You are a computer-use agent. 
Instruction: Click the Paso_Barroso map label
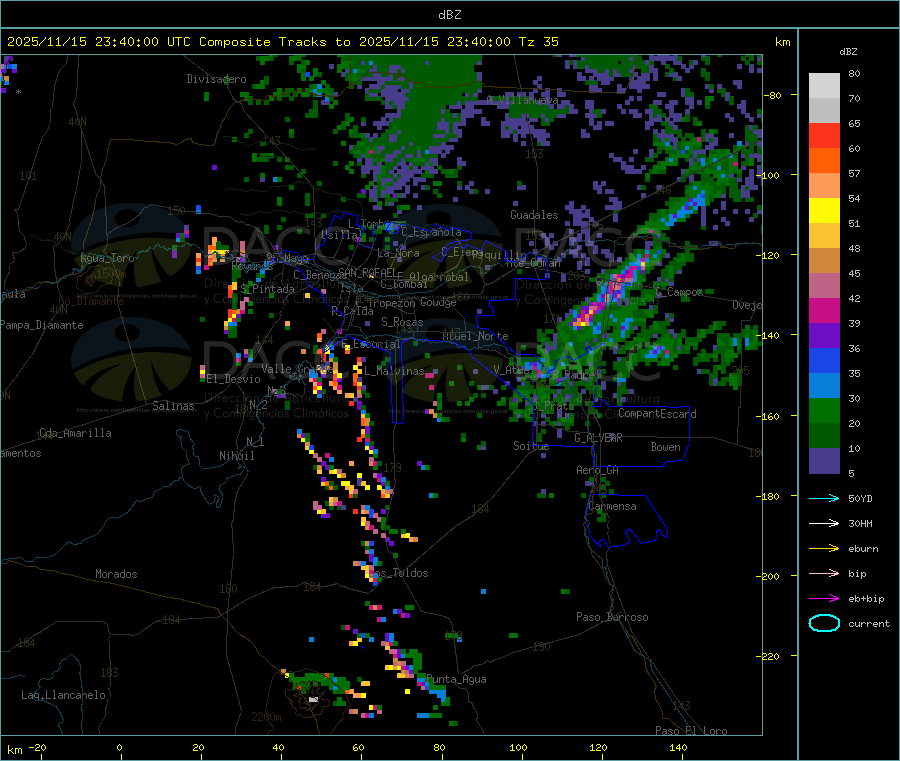coord(612,617)
